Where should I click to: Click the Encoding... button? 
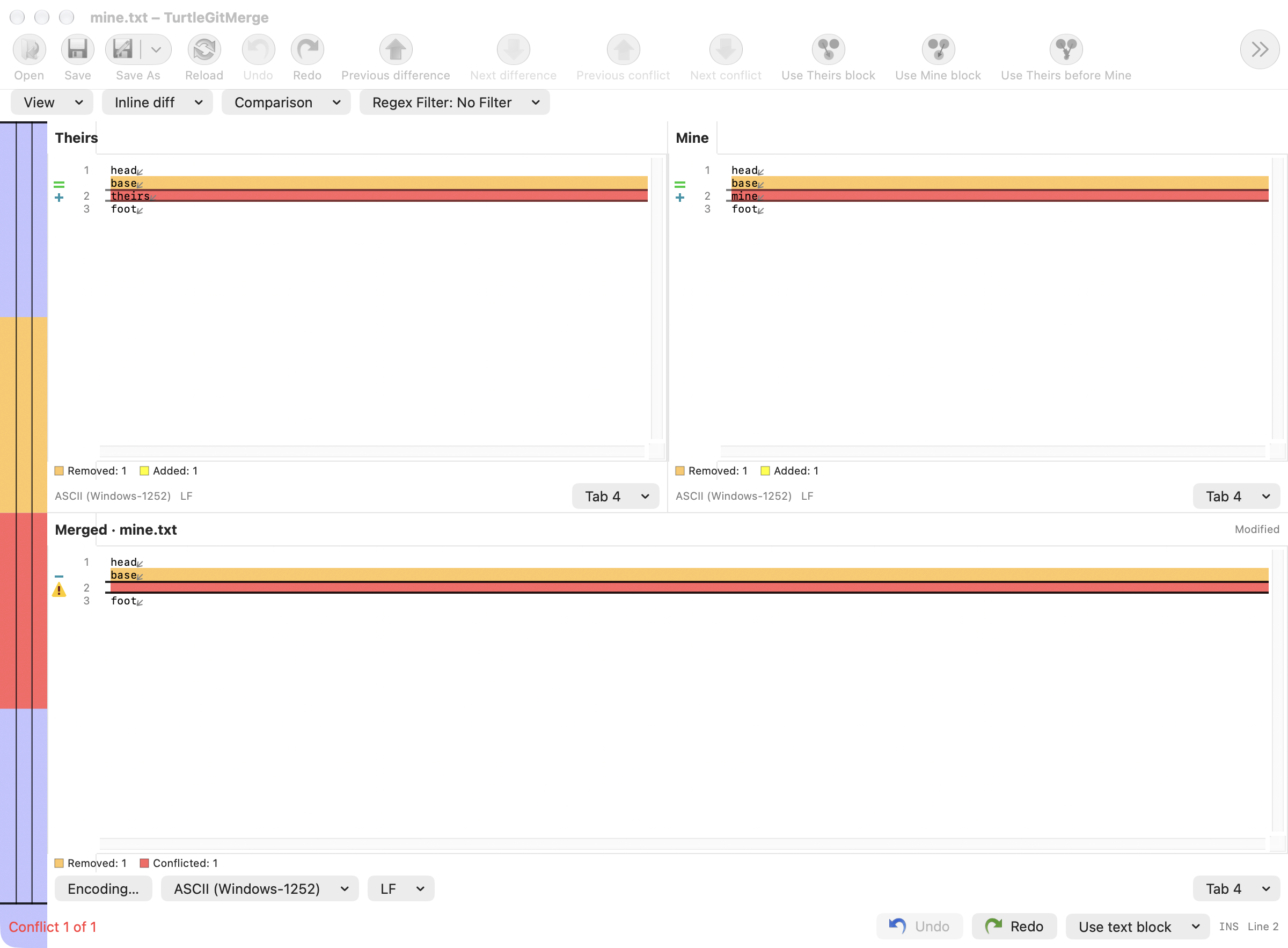click(x=103, y=889)
